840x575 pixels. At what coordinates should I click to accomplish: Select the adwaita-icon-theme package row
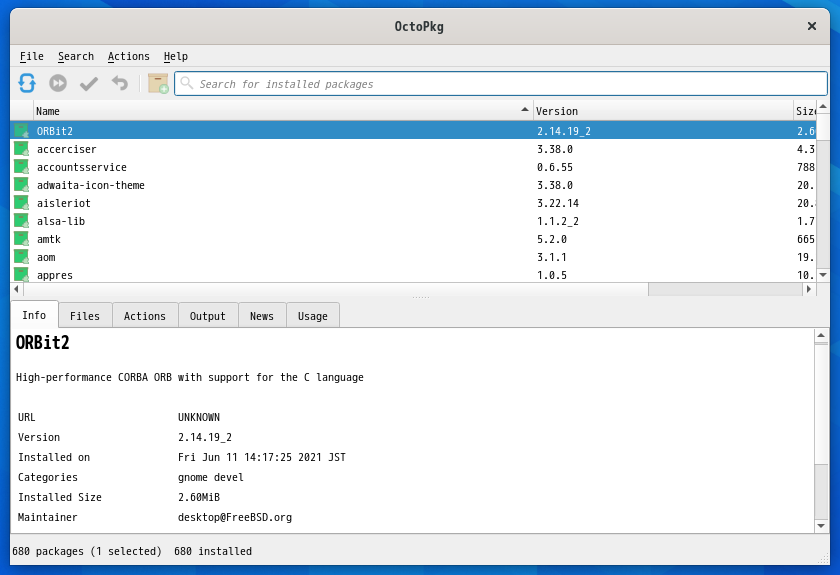click(x=413, y=184)
